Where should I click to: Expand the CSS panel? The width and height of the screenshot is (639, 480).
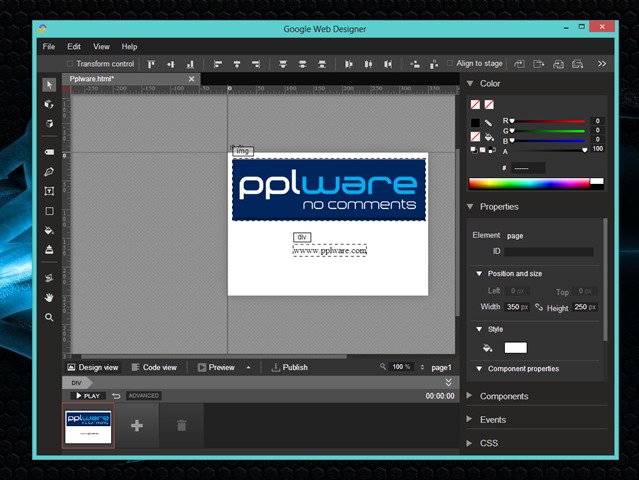(x=469, y=443)
